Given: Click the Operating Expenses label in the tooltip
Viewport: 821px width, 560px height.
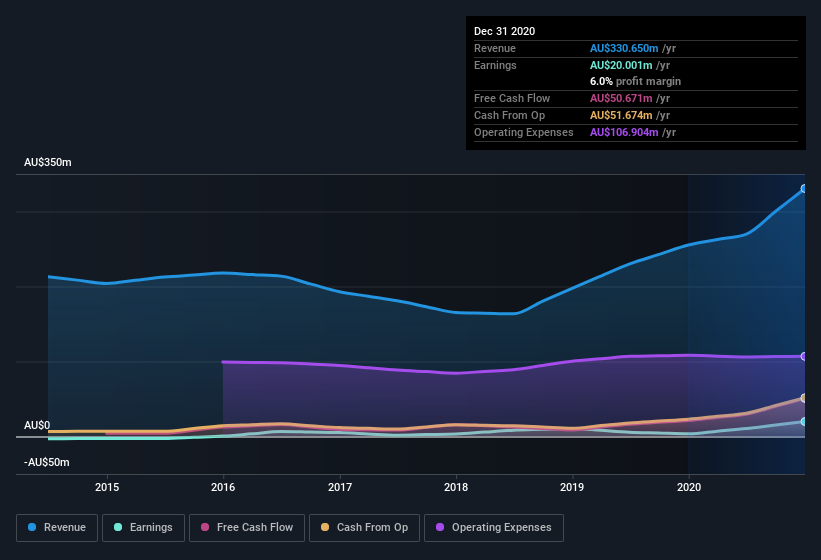Looking at the screenshot, I should coord(524,132).
